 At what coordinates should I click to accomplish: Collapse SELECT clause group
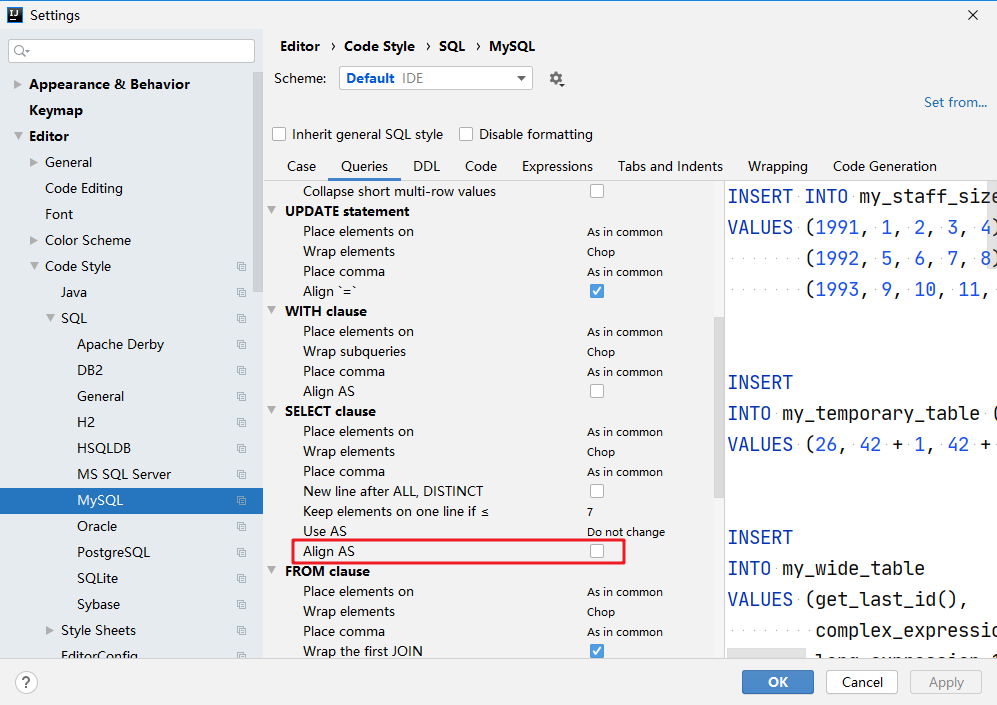(x=272, y=410)
